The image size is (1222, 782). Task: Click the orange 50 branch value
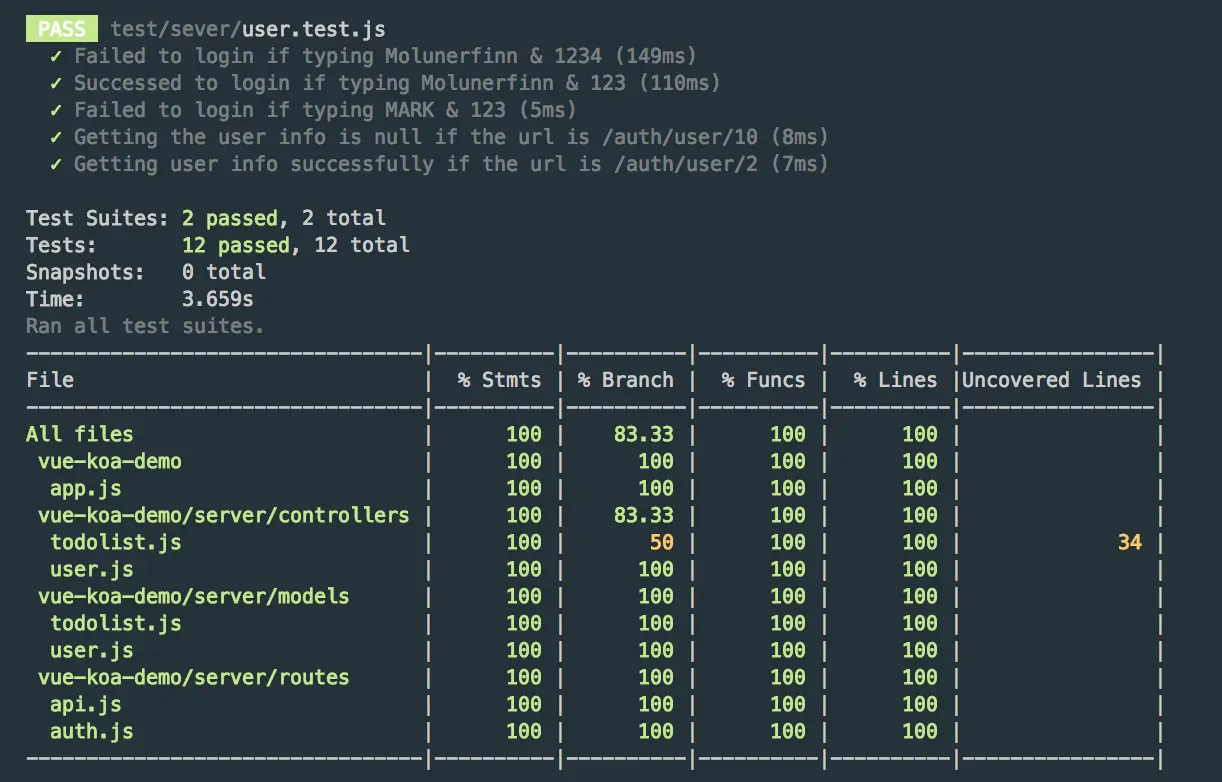click(x=661, y=542)
